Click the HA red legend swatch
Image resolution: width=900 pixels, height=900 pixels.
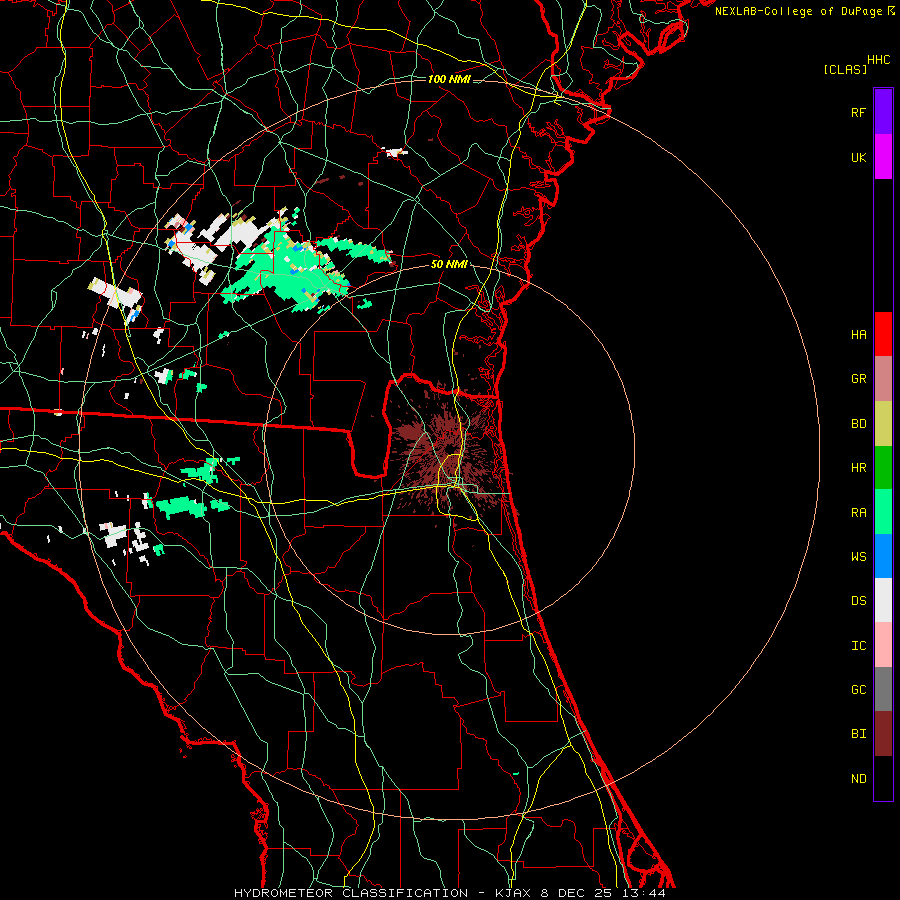[883, 334]
